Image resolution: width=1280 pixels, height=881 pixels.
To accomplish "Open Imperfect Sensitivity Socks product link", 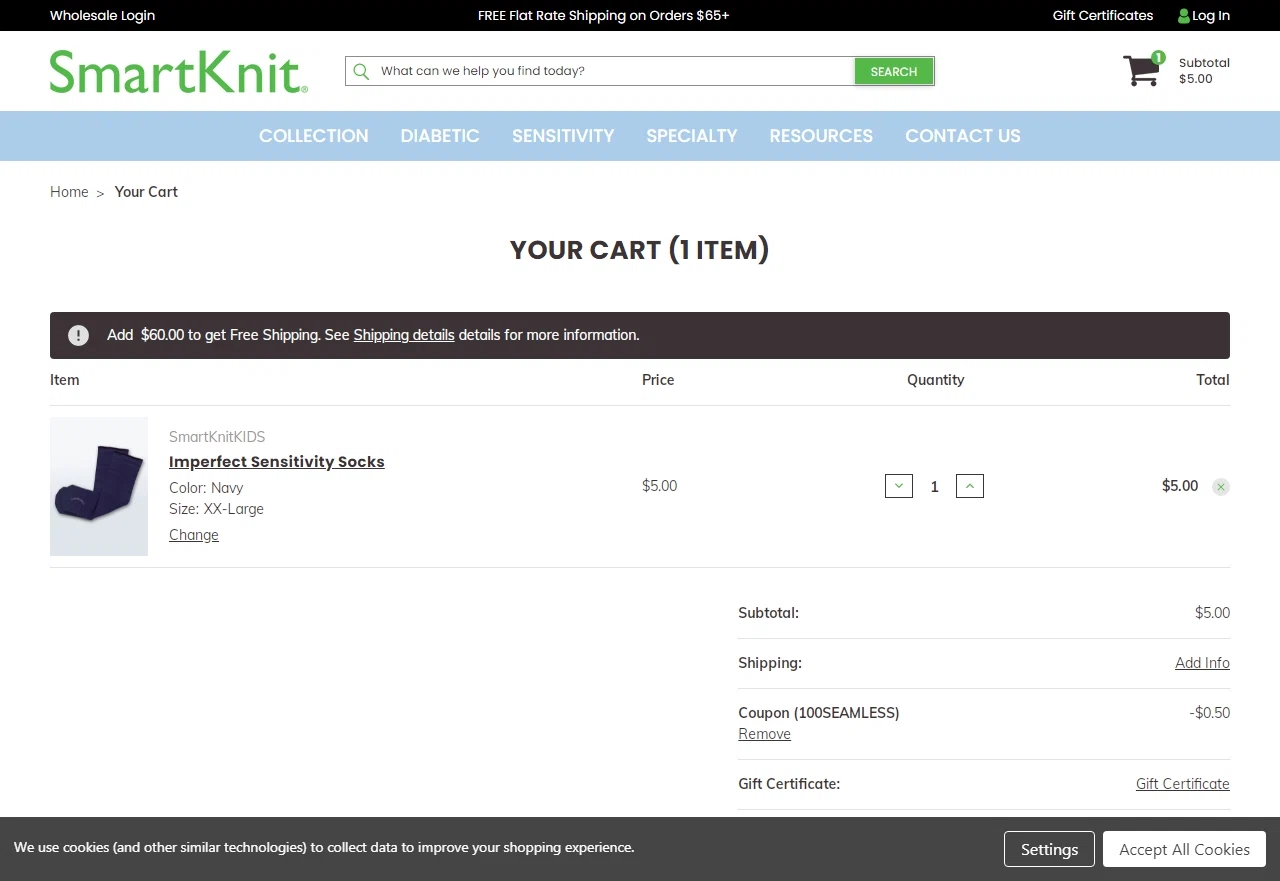I will coord(277,462).
